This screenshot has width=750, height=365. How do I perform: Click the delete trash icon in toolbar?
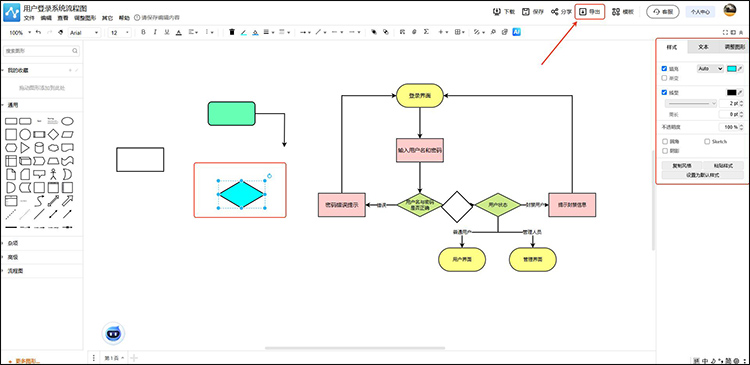click(x=232, y=32)
